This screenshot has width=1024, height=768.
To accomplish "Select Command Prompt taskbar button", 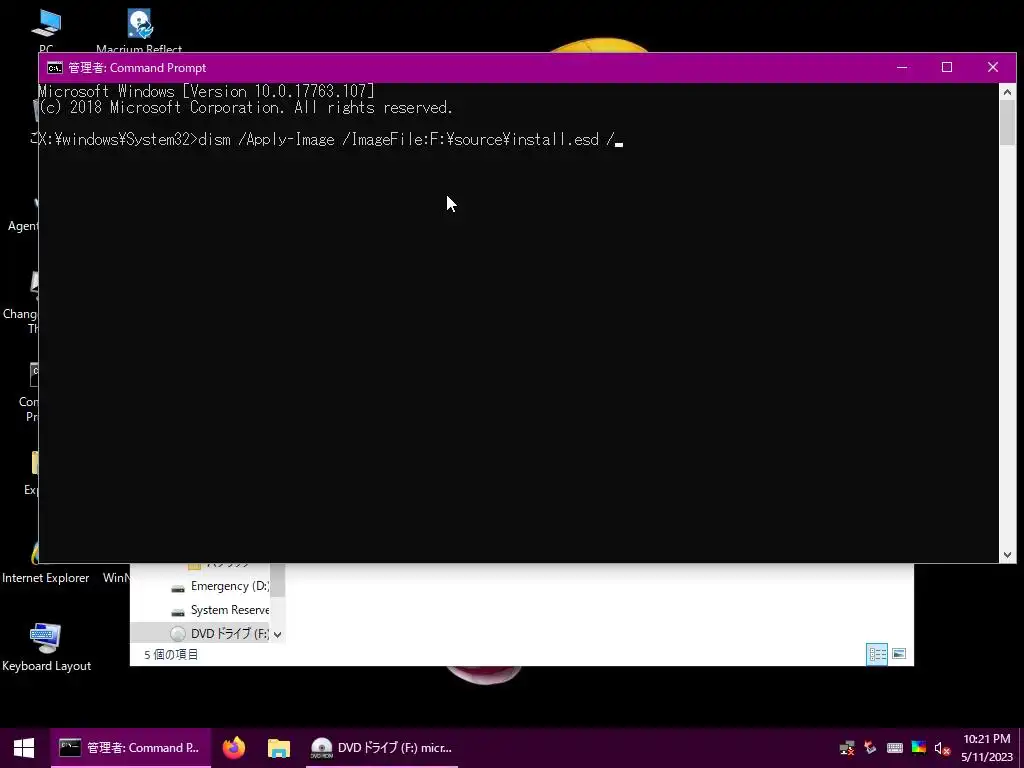I will click(x=131, y=748).
